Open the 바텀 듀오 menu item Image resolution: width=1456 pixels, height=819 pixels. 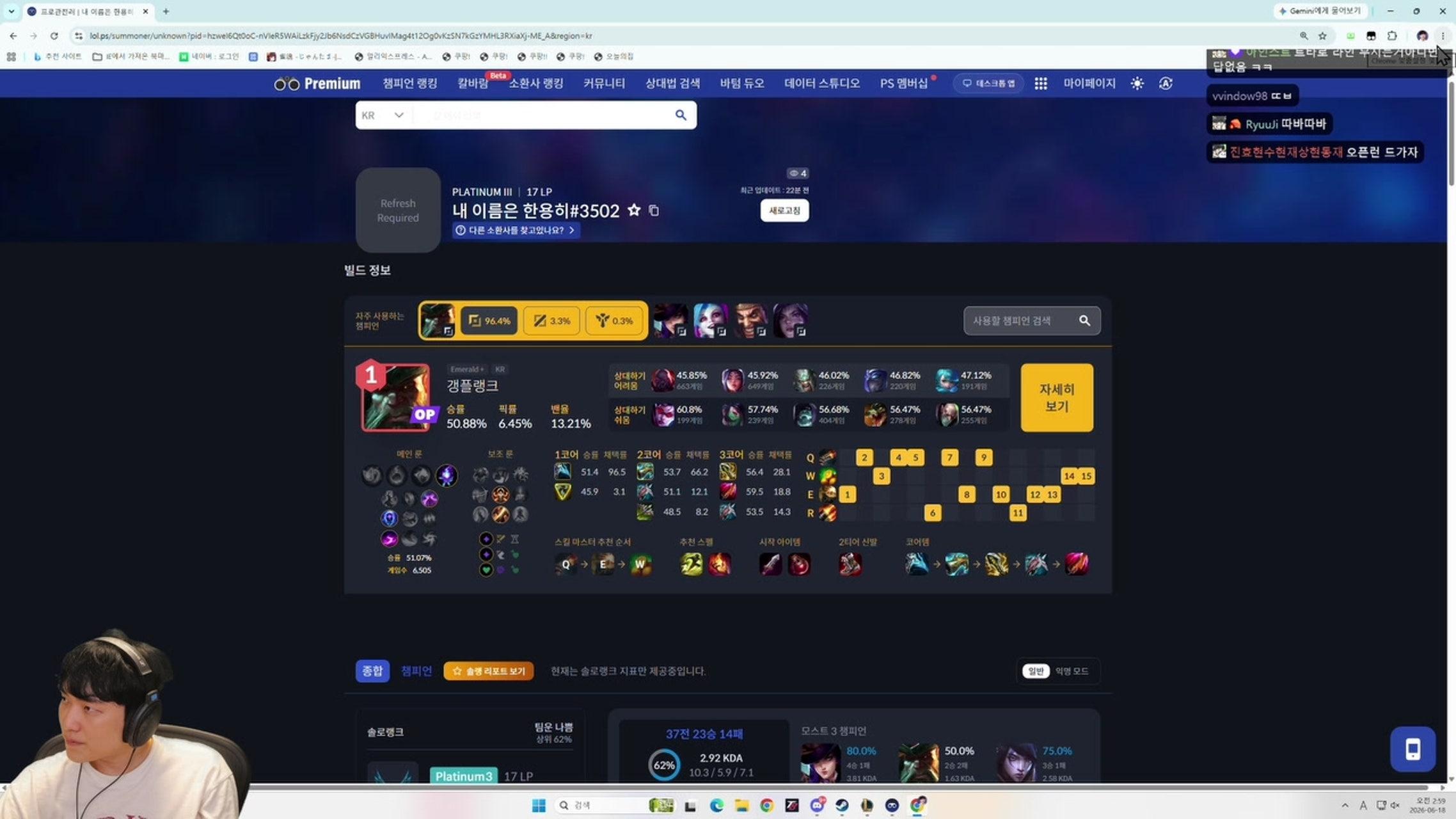click(x=742, y=84)
